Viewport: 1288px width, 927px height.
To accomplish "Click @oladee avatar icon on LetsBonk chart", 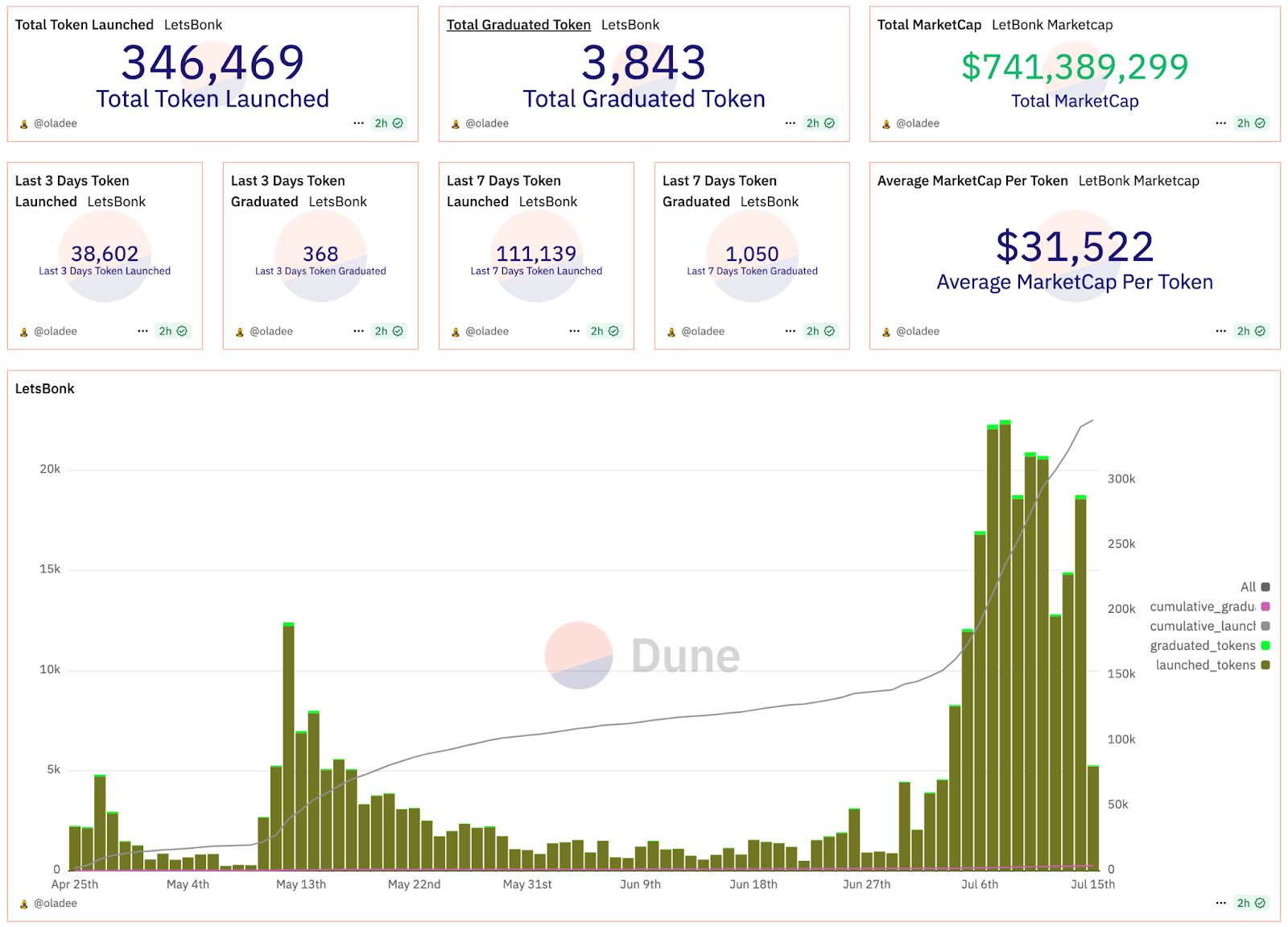I will pos(24,904).
